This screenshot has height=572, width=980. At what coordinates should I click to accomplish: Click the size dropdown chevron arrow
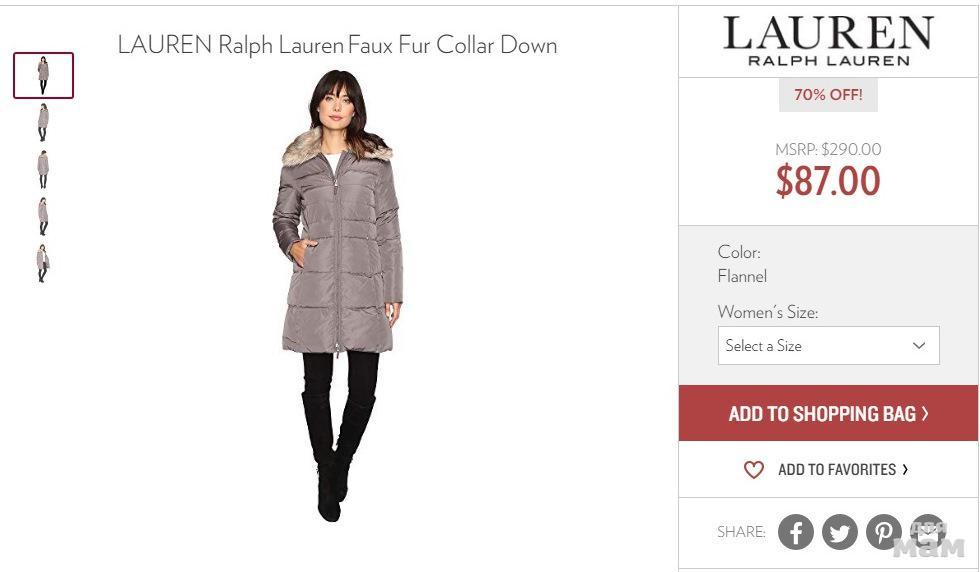tap(919, 345)
